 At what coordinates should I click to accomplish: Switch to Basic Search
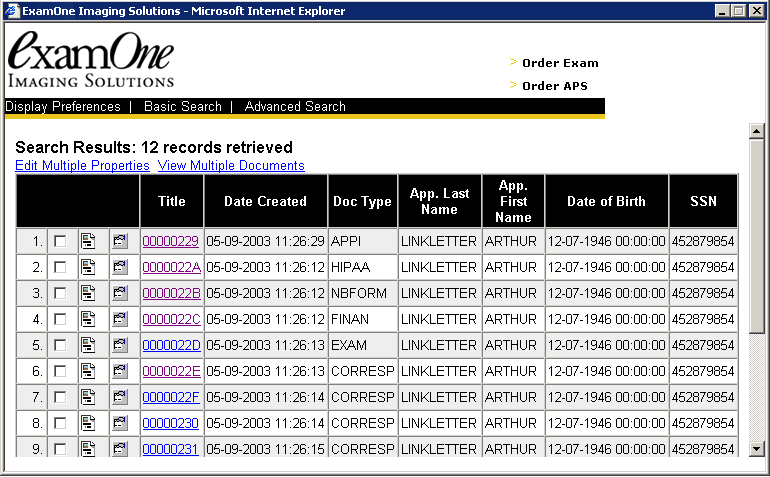(183, 107)
